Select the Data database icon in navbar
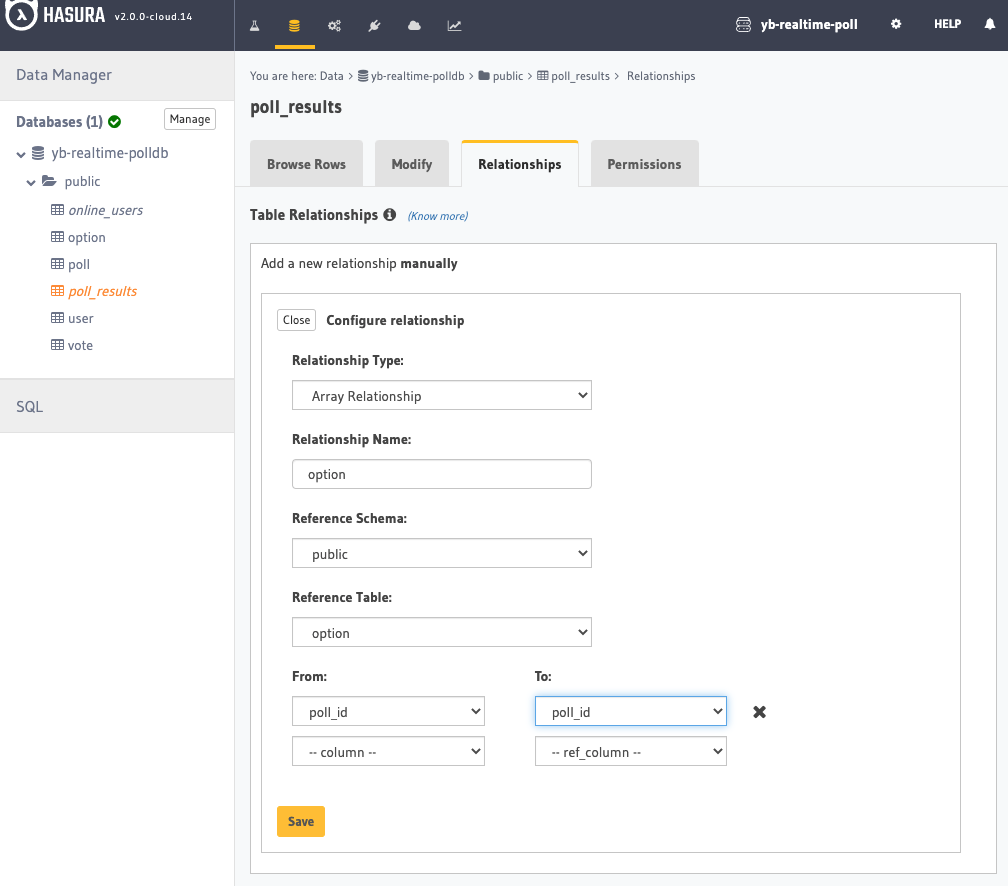The width and height of the screenshot is (1008, 886). point(294,24)
